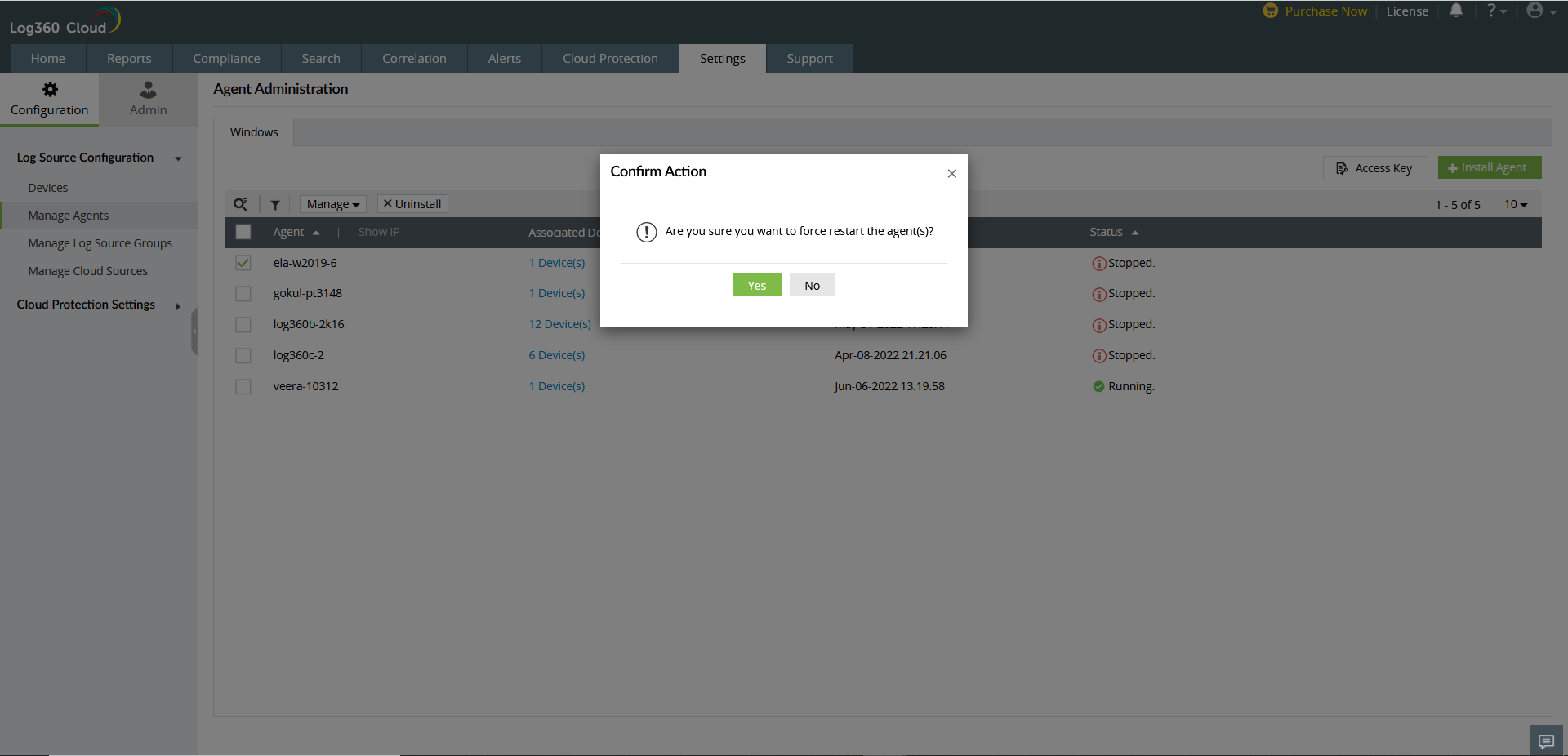Open the chat support icon
This screenshot has width=1568, height=756.
(x=1546, y=741)
